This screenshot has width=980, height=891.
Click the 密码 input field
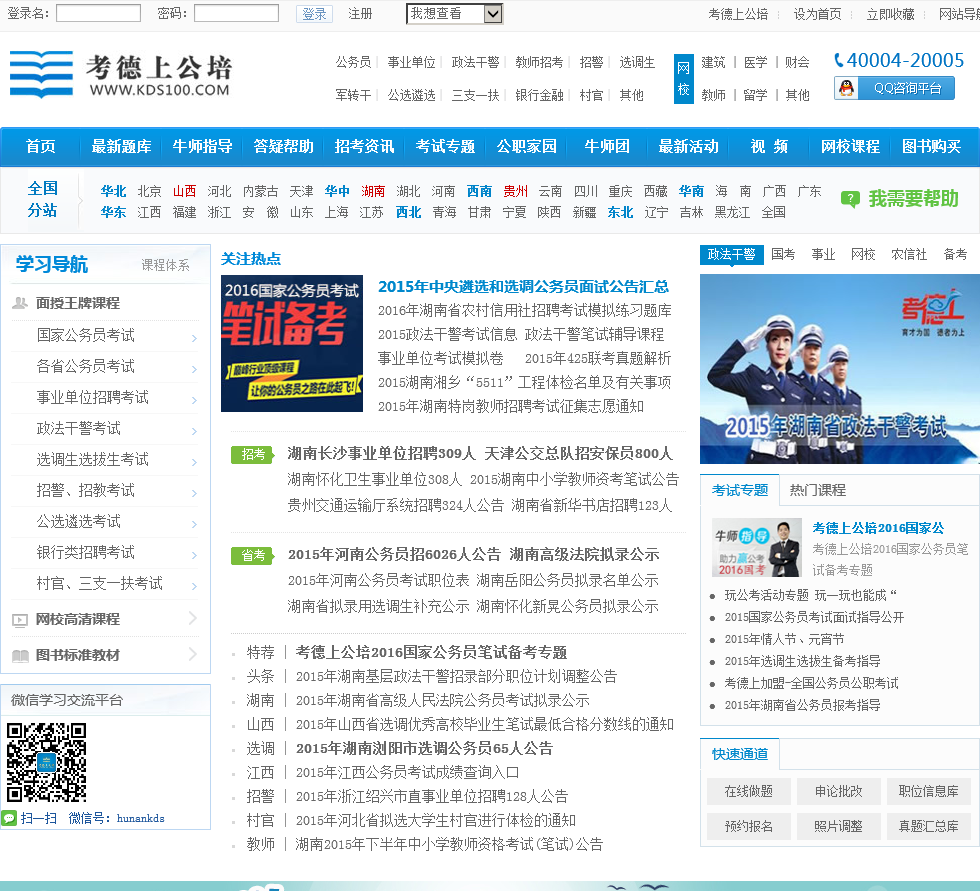236,13
